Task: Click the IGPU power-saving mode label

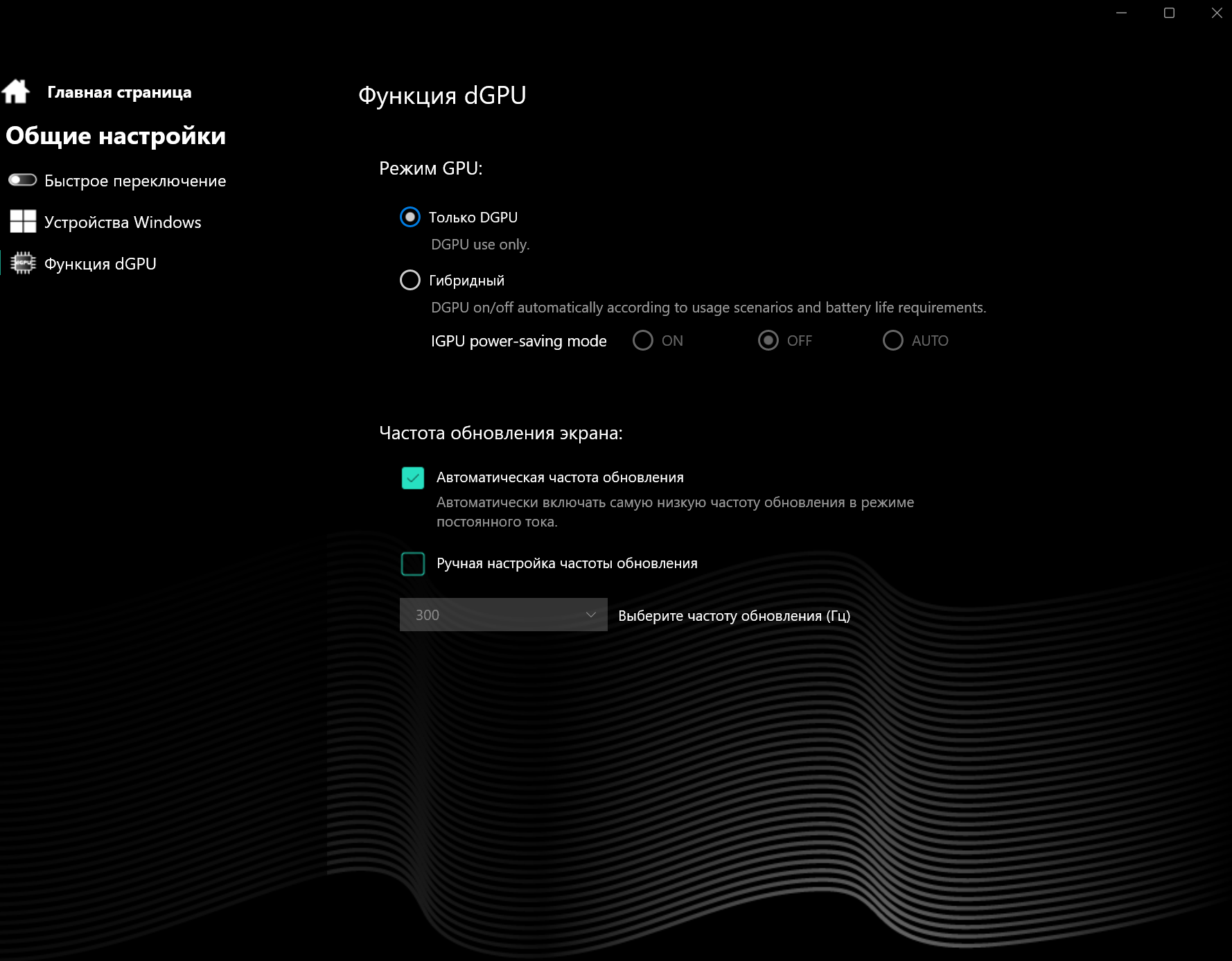Action: pos(519,341)
